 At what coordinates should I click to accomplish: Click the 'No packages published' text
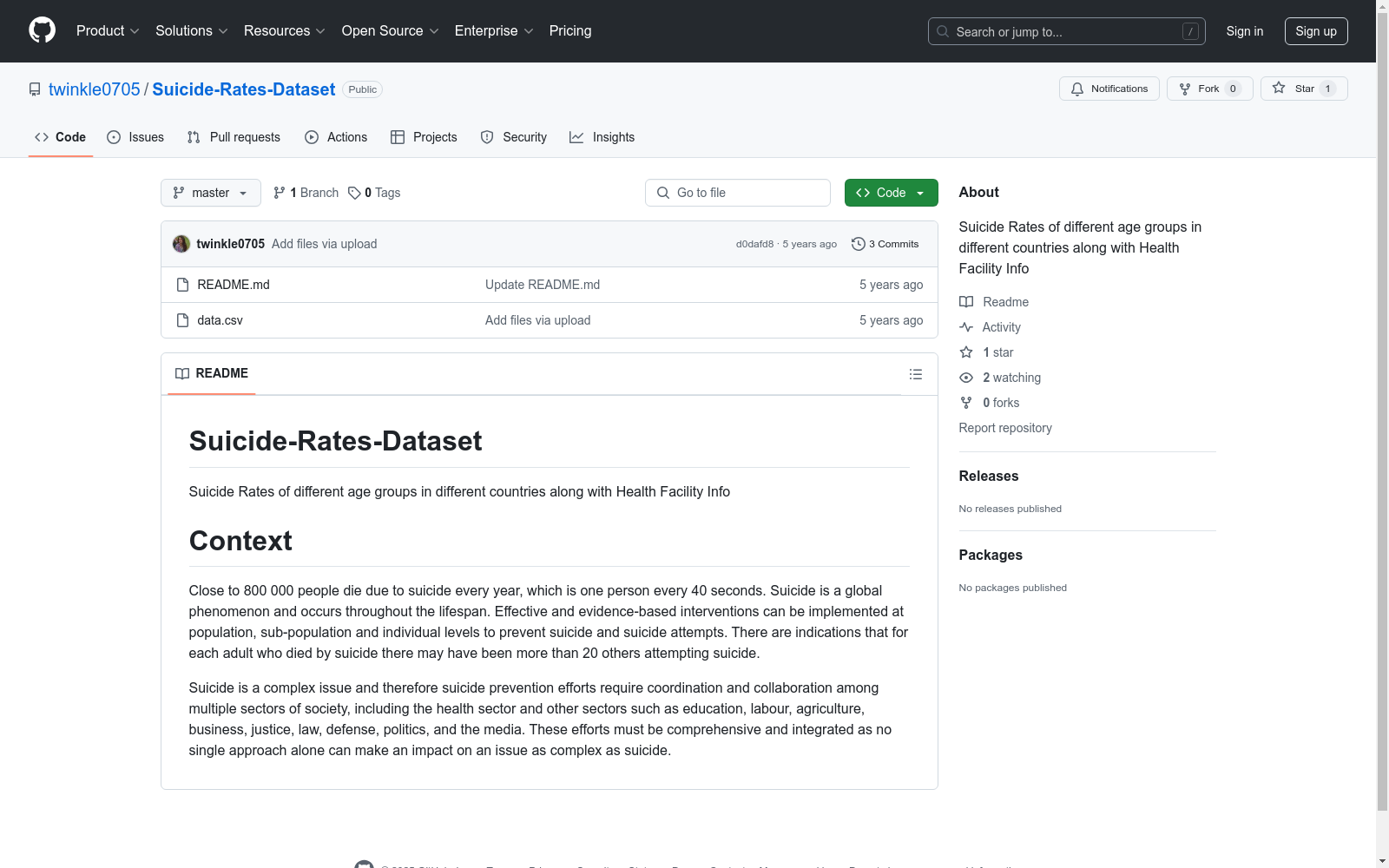1013,588
